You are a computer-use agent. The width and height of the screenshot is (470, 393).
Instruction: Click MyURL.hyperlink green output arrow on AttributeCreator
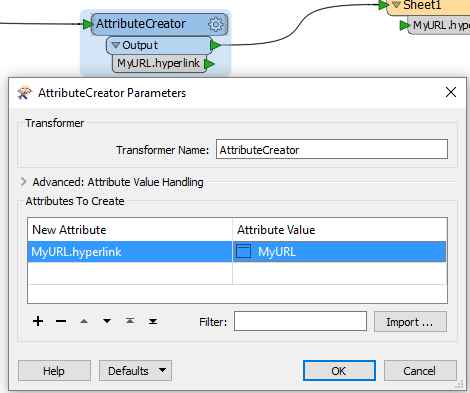point(209,64)
